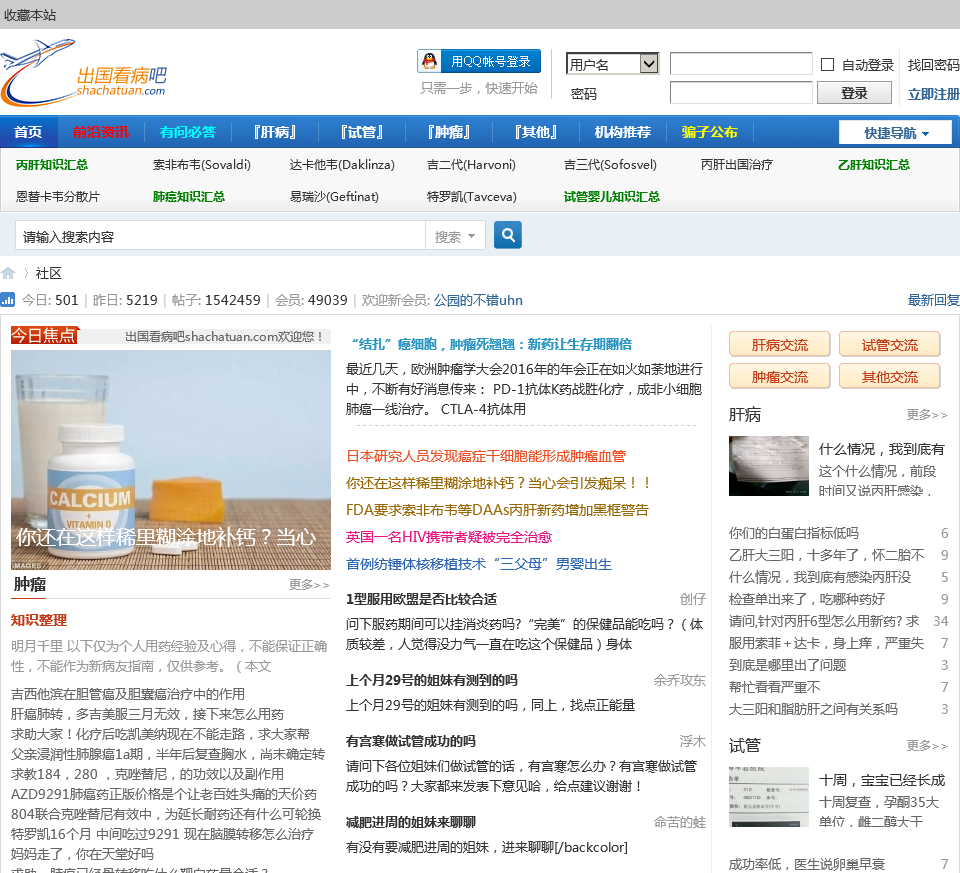The image size is (960, 873).
Task: Click 最新回复 link
Action: 934,300
